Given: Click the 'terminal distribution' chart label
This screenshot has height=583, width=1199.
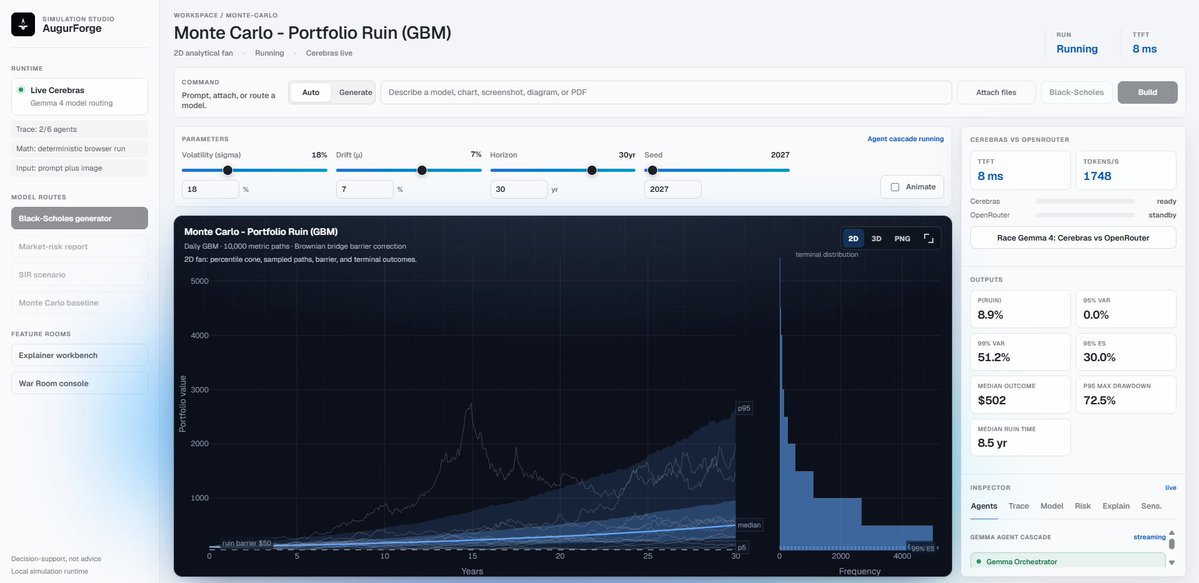Looking at the screenshot, I should point(827,254).
